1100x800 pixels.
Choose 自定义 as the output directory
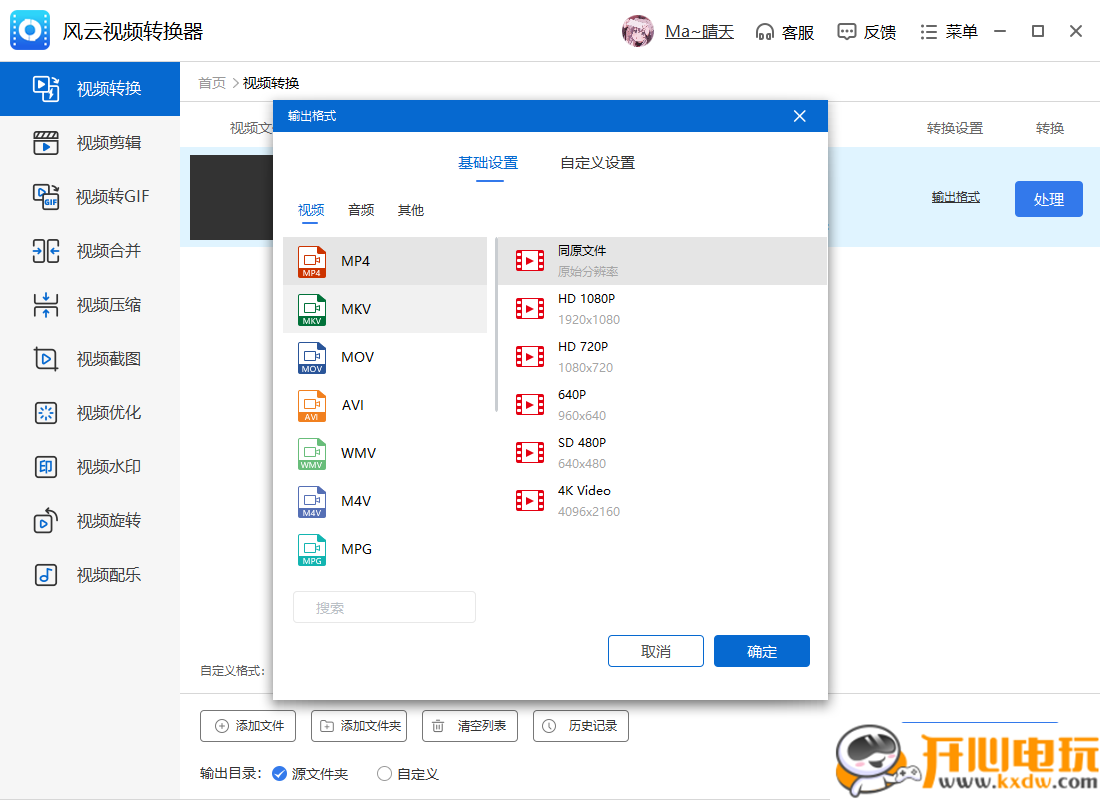coord(408,773)
